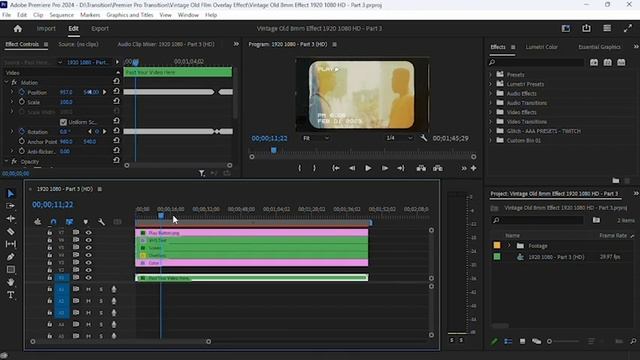Toggle Linked Selection in timeline
640x360 pixels.
click(70, 222)
